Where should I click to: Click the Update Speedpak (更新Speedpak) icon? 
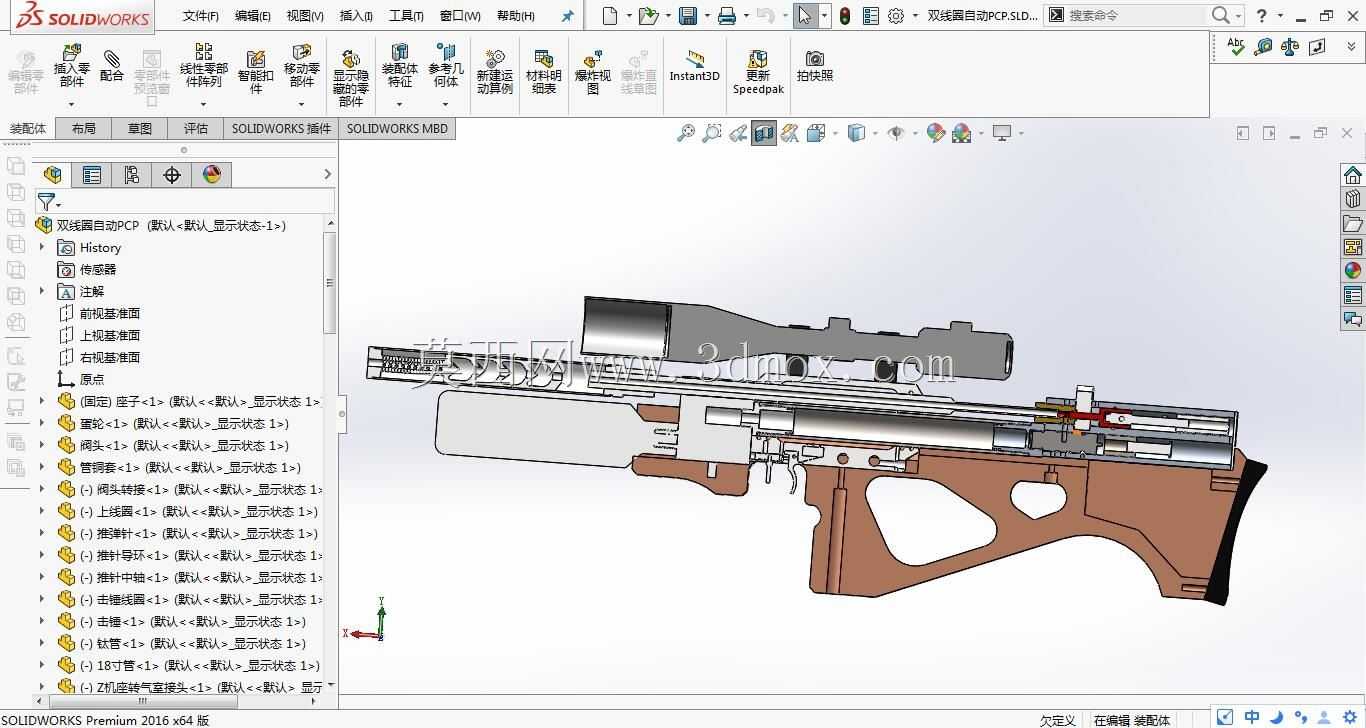(758, 72)
